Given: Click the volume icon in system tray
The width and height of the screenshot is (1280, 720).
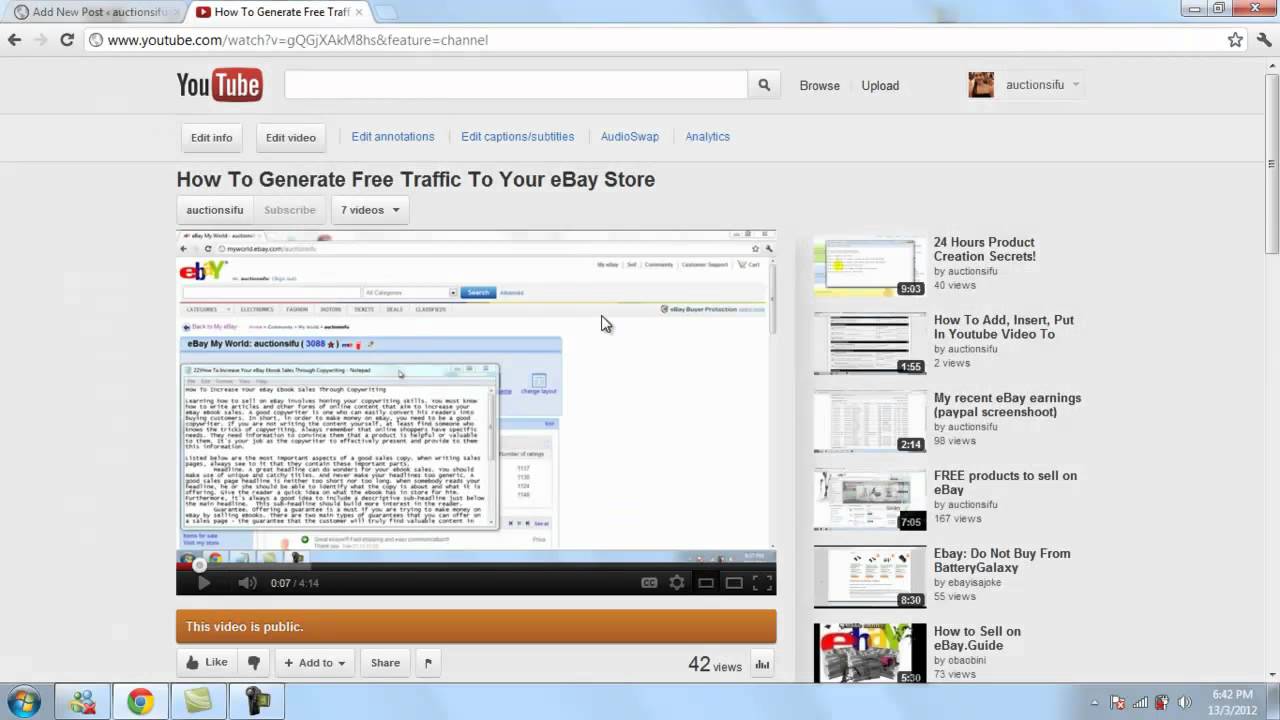Looking at the screenshot, I should click(x=1184, y=702).
